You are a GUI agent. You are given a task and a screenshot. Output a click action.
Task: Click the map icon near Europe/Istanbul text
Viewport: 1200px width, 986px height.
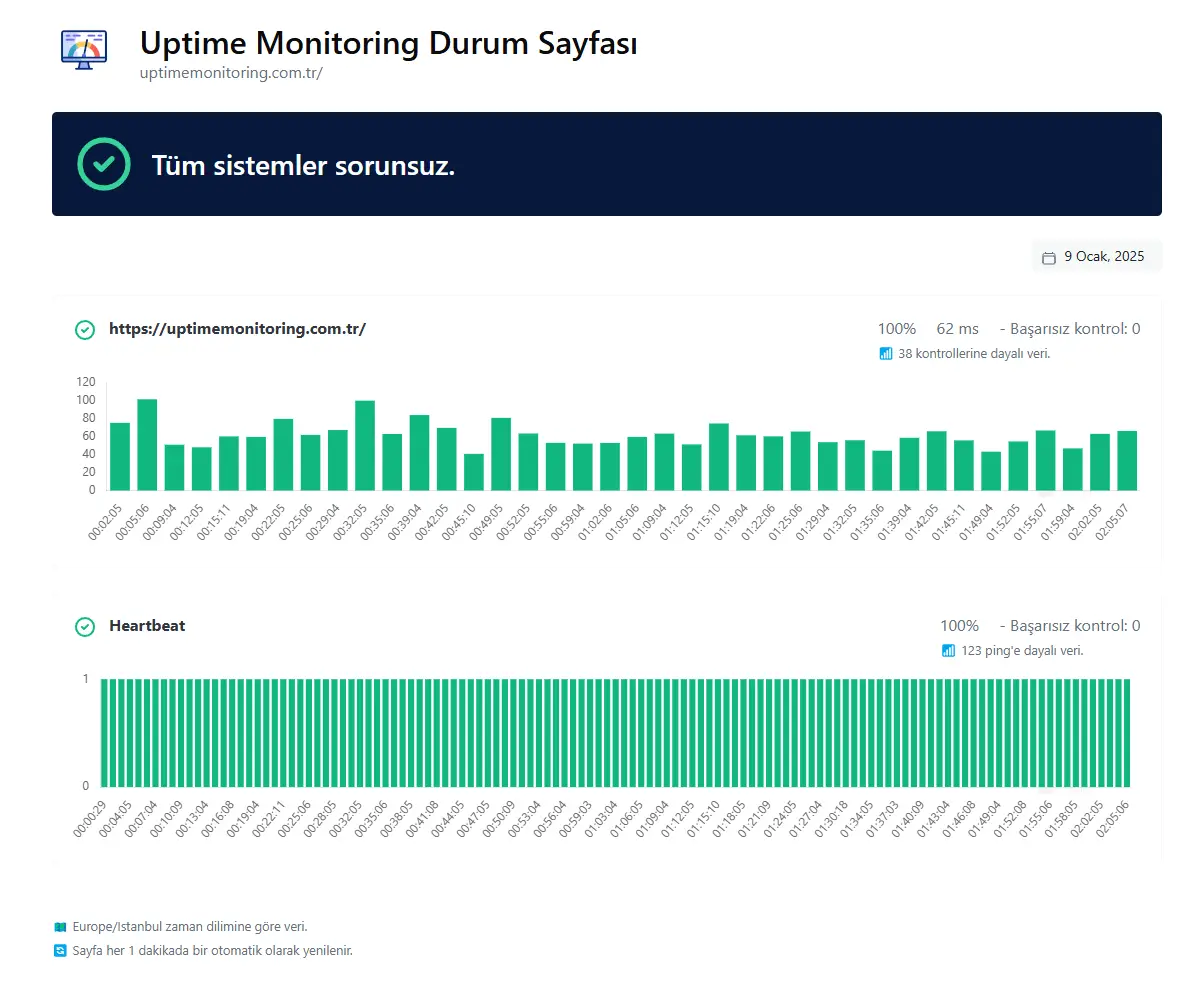[60, 927]
